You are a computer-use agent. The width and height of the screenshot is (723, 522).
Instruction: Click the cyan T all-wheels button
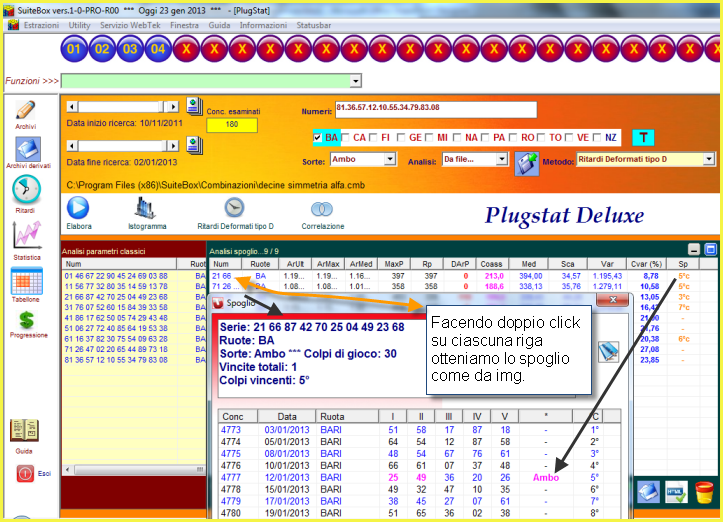click(643, 137)
